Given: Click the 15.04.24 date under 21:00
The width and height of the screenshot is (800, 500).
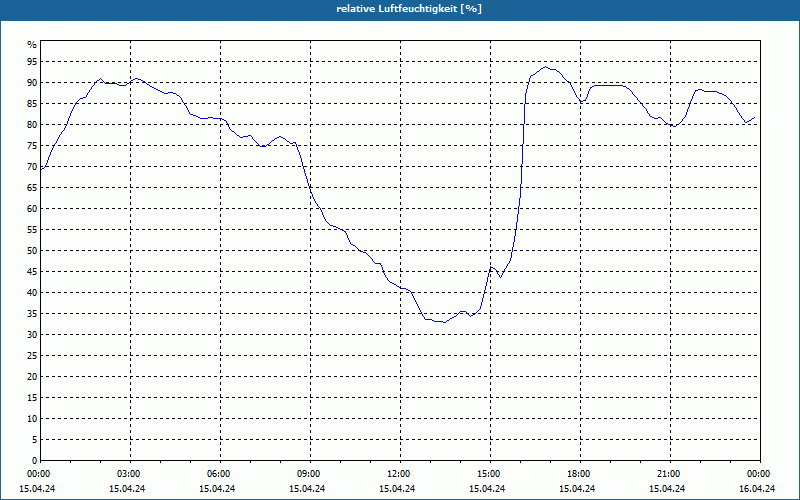Looking at the screenshot, I should 667,489.
